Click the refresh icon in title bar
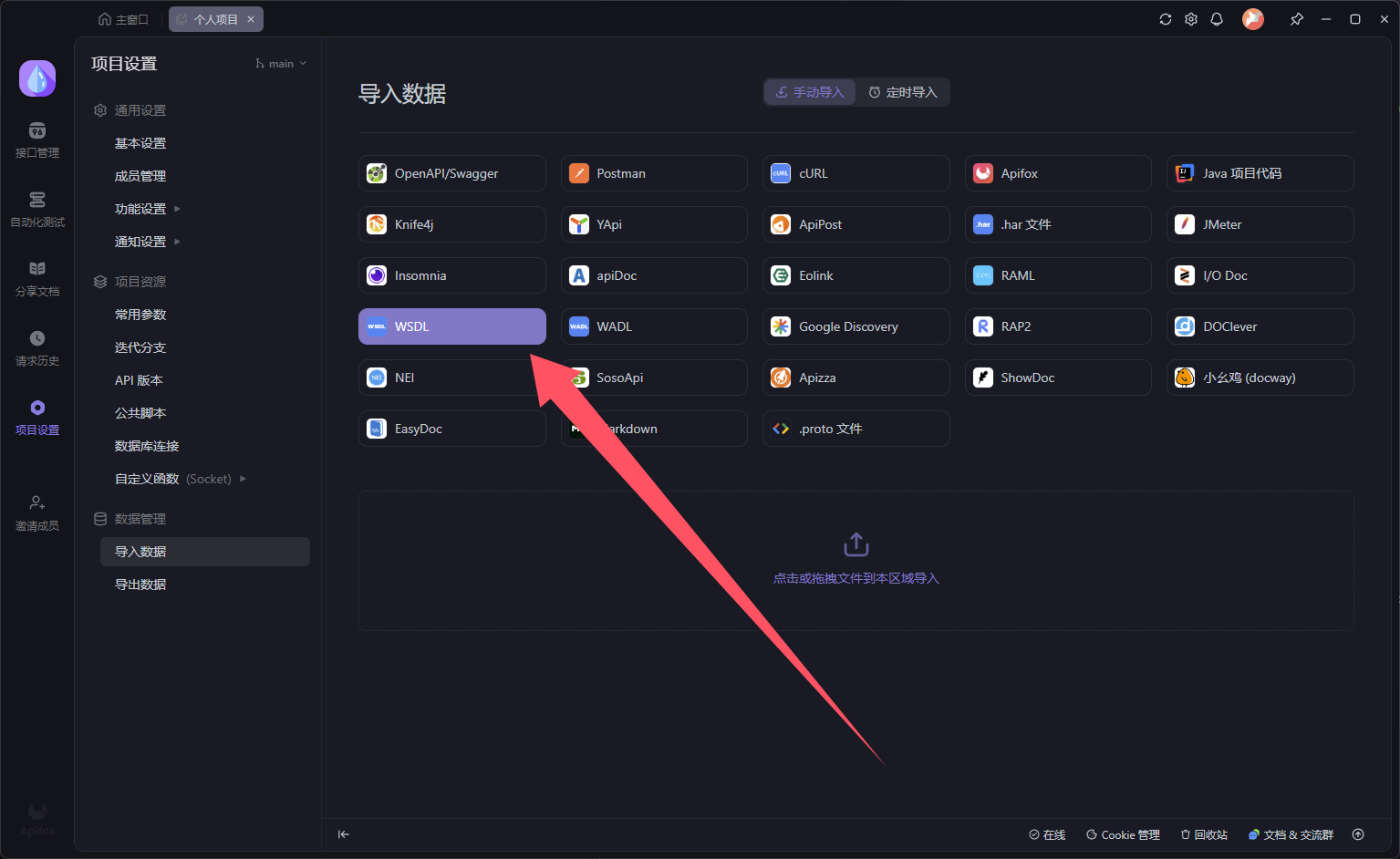Viewport: 1400px width, 859px height. point(1165,19)
